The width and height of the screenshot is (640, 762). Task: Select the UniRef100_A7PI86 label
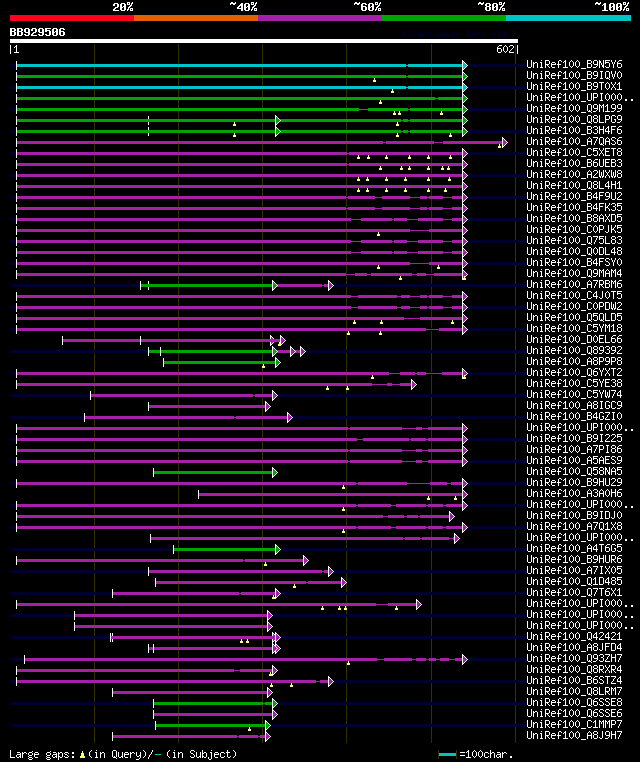coord(574,450)
